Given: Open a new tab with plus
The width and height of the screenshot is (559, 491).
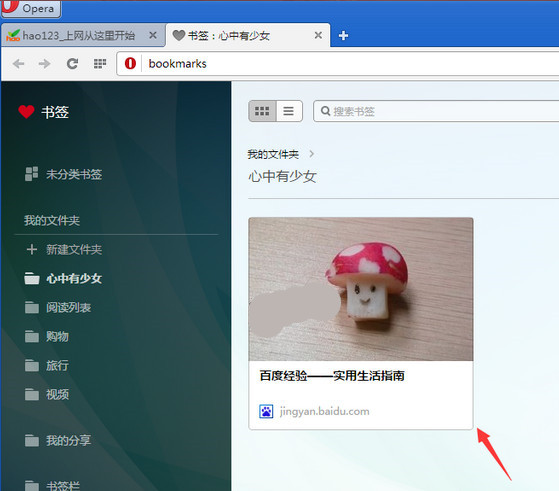Looking at the screenshot, I should pos(343,36).
